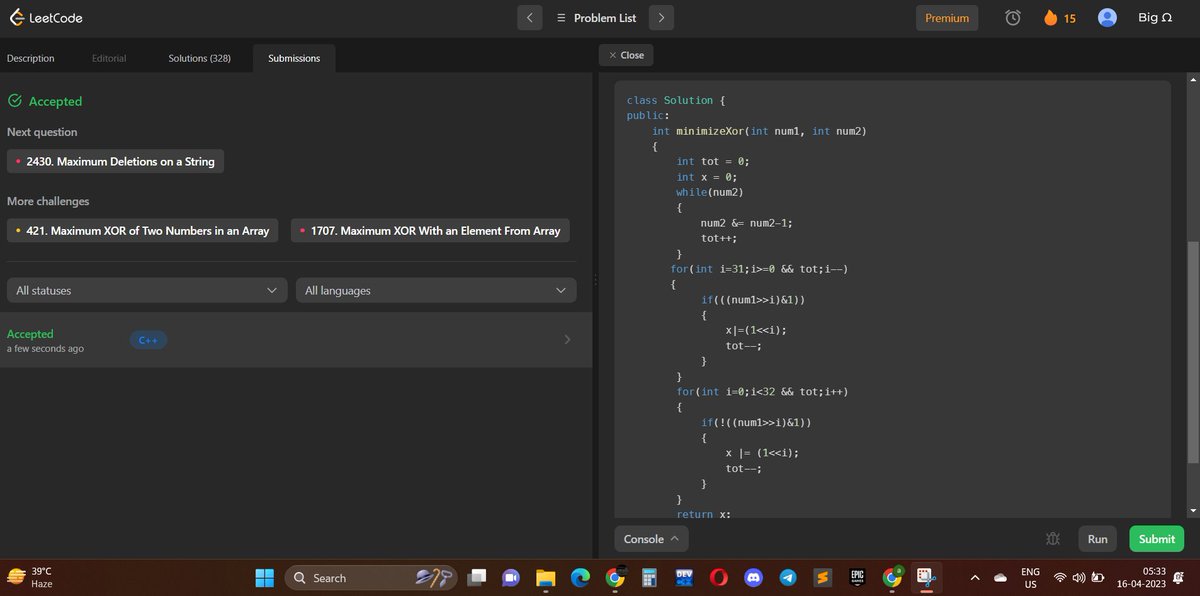Show hidden system tray icons
The width and height of the screenshot is (1200, 596).
975,577
